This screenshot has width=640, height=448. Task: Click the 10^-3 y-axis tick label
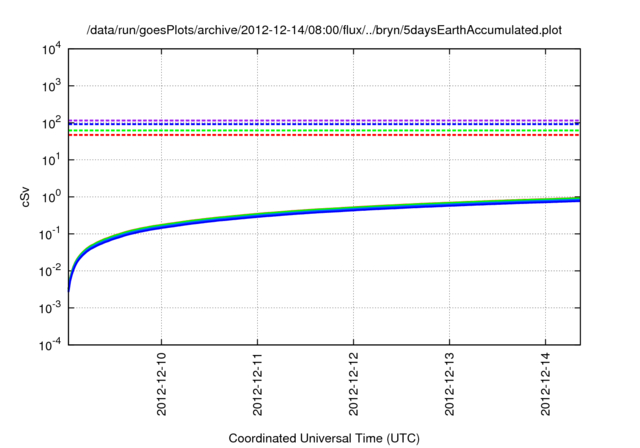tap(48, 307)
